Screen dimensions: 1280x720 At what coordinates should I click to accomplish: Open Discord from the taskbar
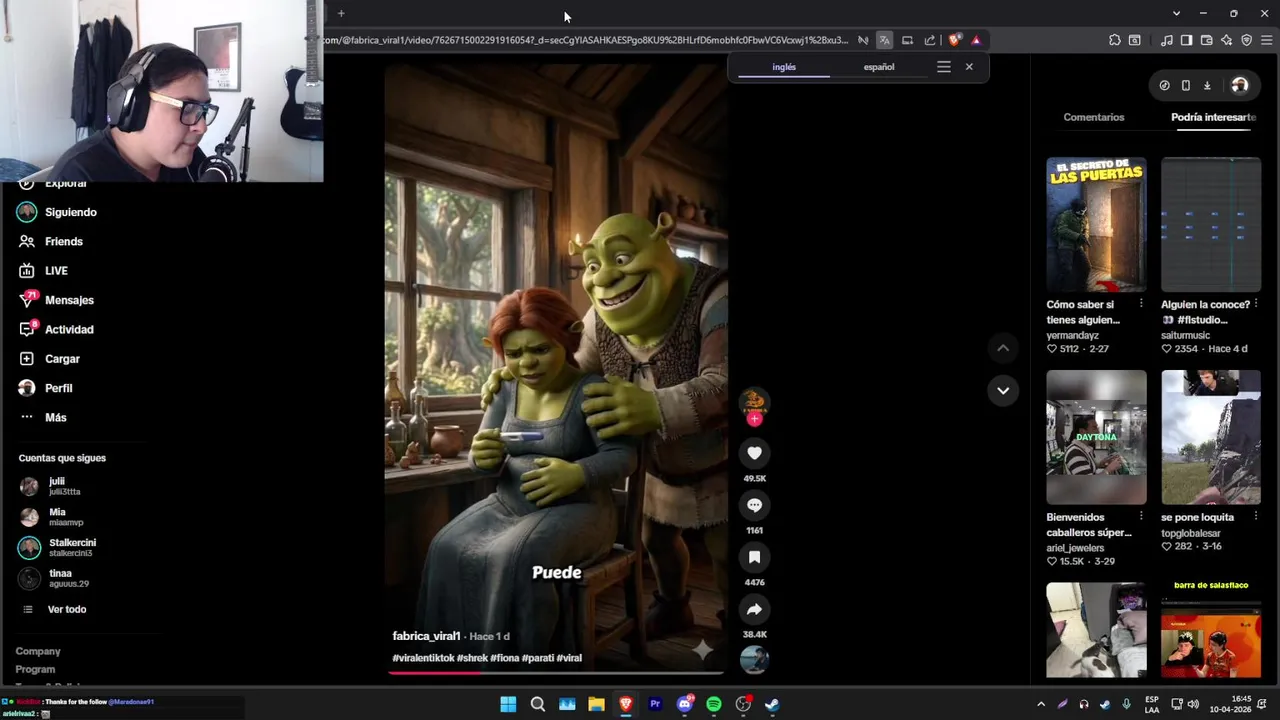(685, 704)
